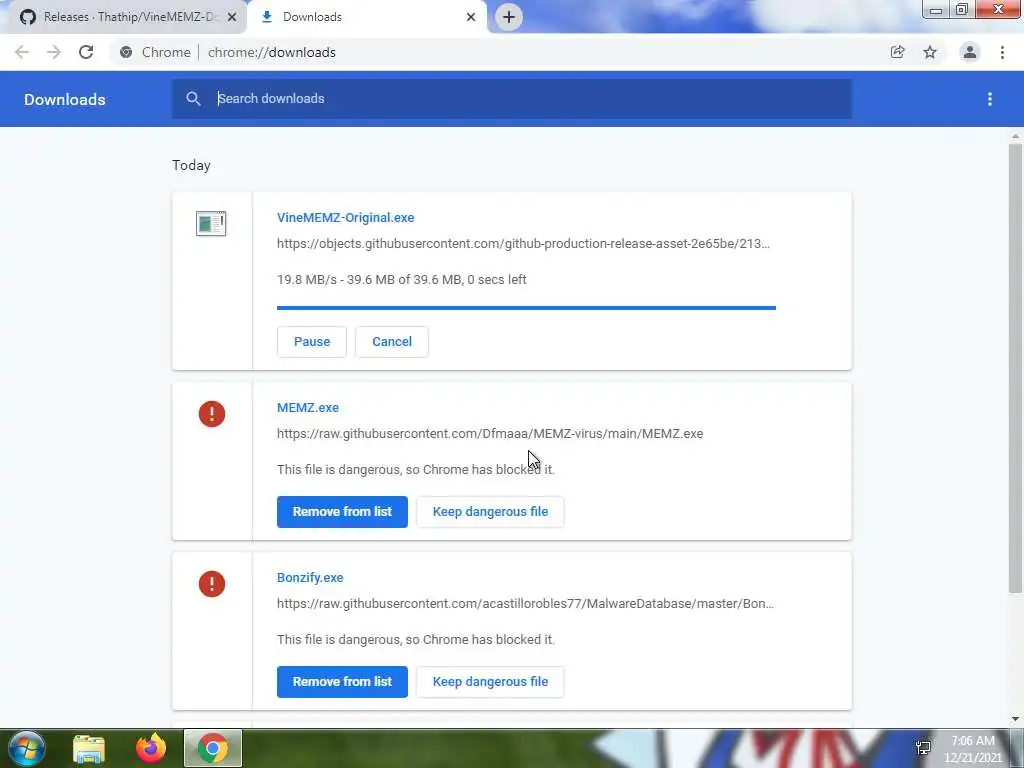1024x768 pixels.
Task: Open the Windows Start menu
Action: 26,748
